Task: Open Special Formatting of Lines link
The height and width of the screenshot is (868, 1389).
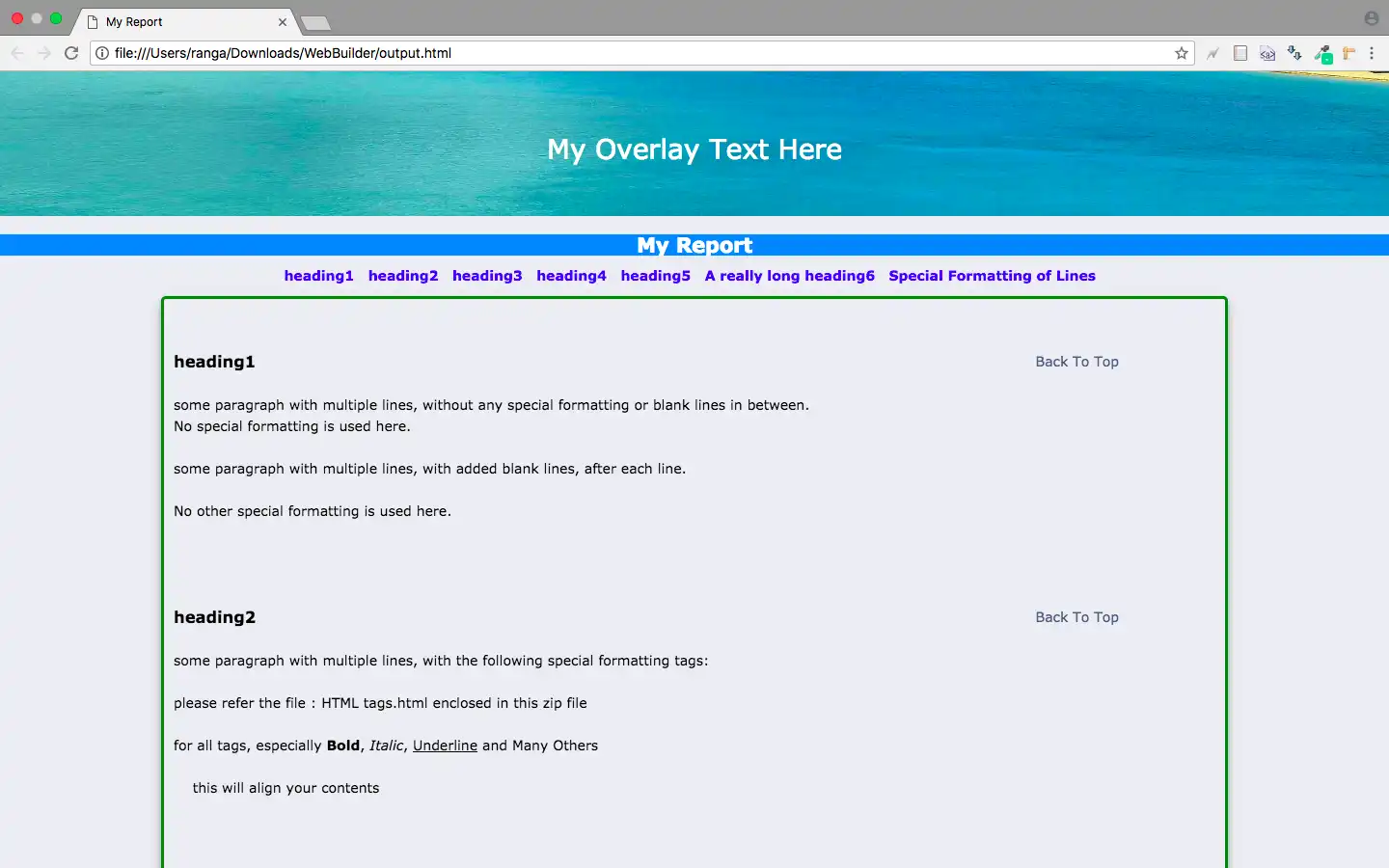Action: [992, 276]
